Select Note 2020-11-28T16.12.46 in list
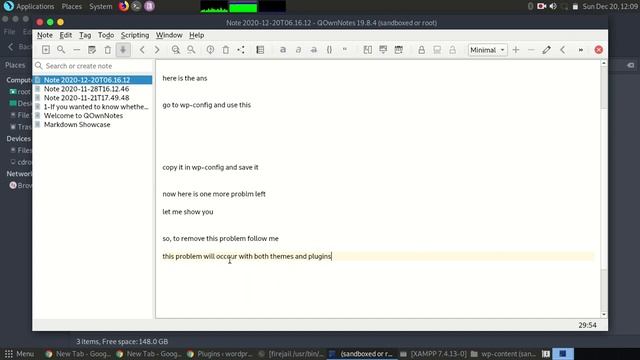 pos(93,89)
